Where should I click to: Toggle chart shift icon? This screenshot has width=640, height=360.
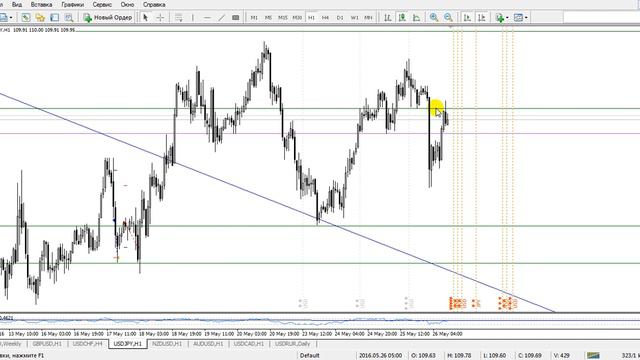pyautogui.click(x=482, y=18)
